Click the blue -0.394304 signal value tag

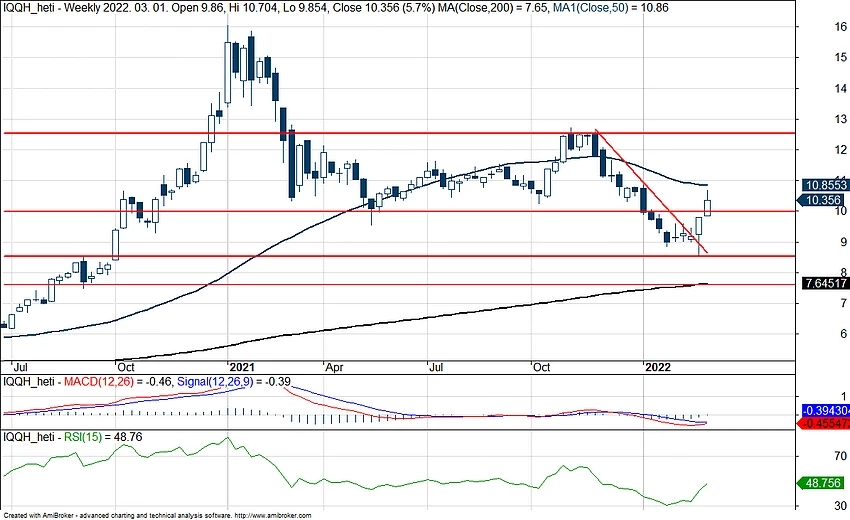pos(825,412)
